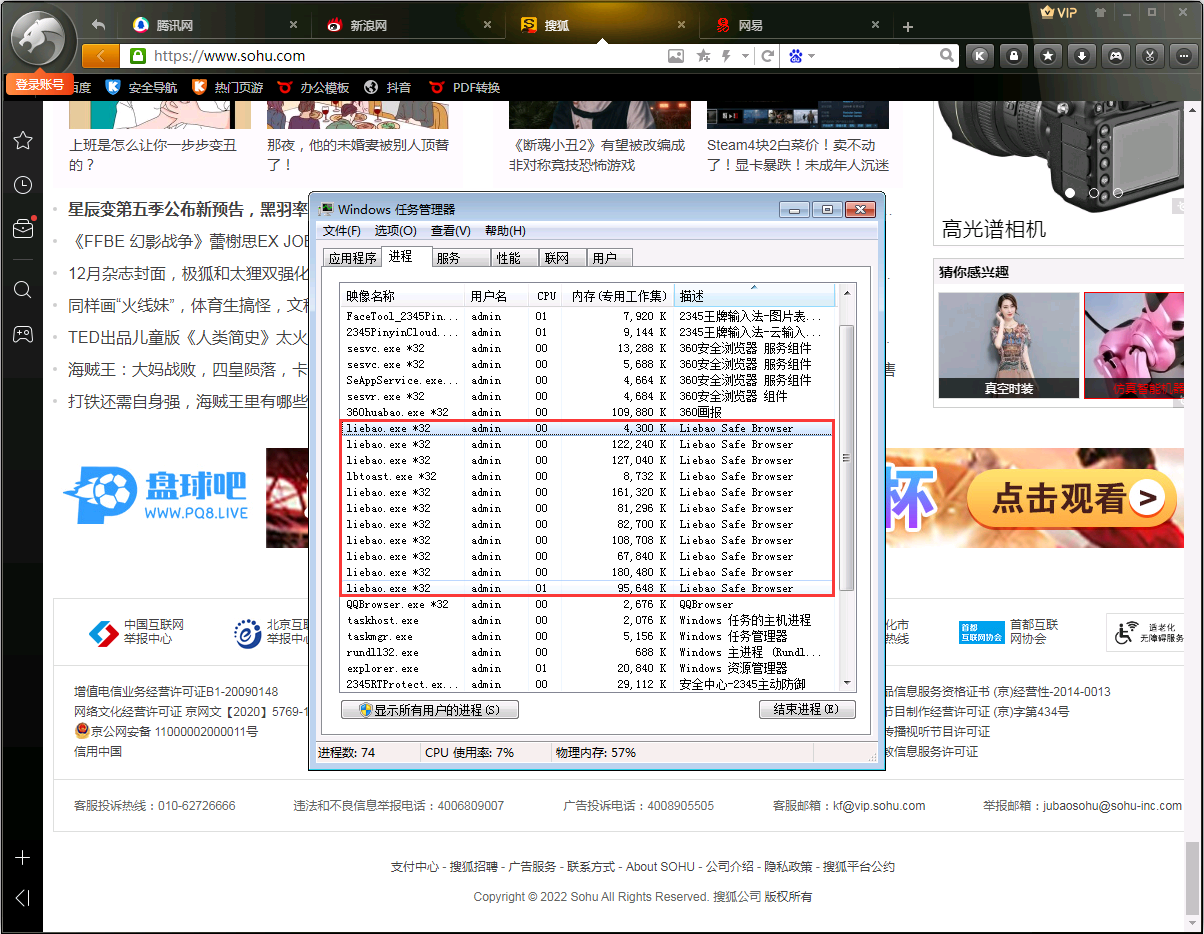Click the image mode icon in address bar

pyautogui.click(x=677, y=56)
